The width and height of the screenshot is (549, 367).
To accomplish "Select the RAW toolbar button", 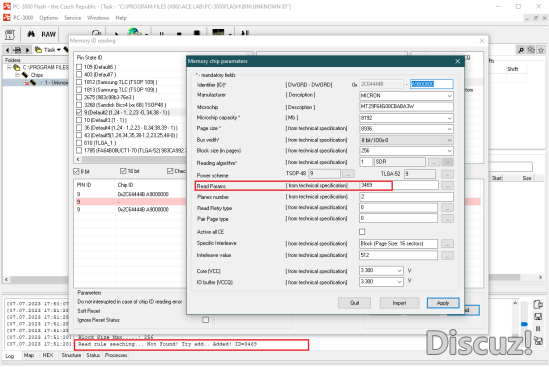I will [48, 34].
